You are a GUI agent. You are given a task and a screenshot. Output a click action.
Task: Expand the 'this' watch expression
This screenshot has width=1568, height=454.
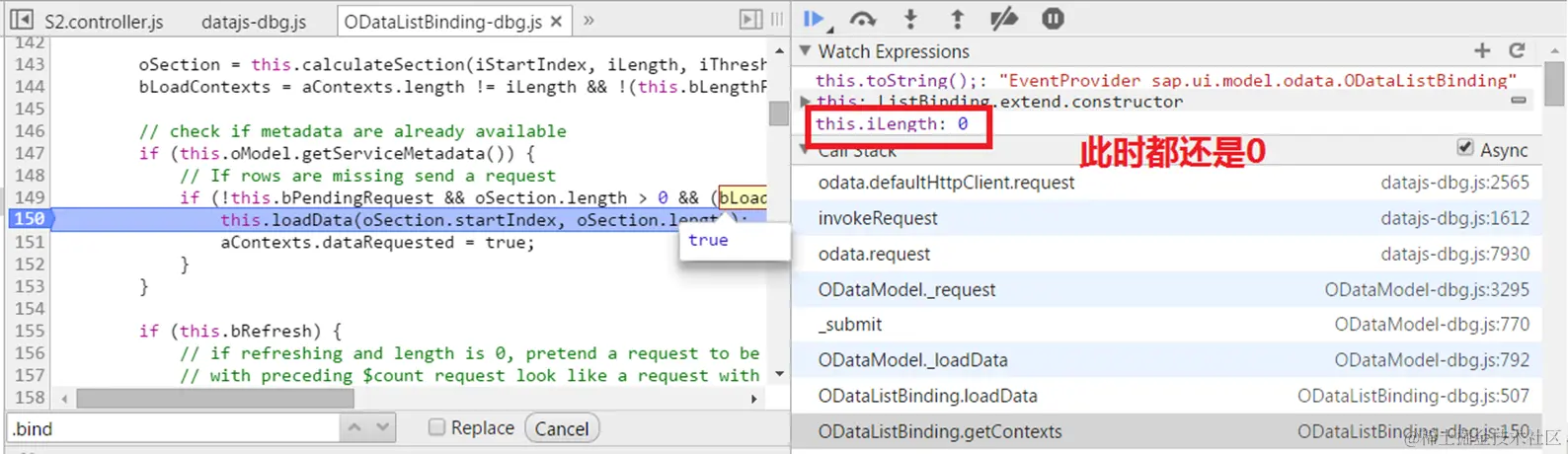tap(806, 101)
